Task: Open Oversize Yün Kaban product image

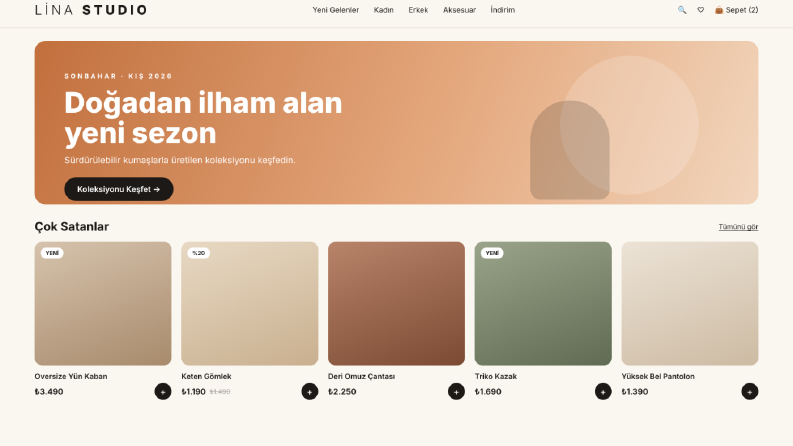Action: pyautogui.click(x=103, y=303)
